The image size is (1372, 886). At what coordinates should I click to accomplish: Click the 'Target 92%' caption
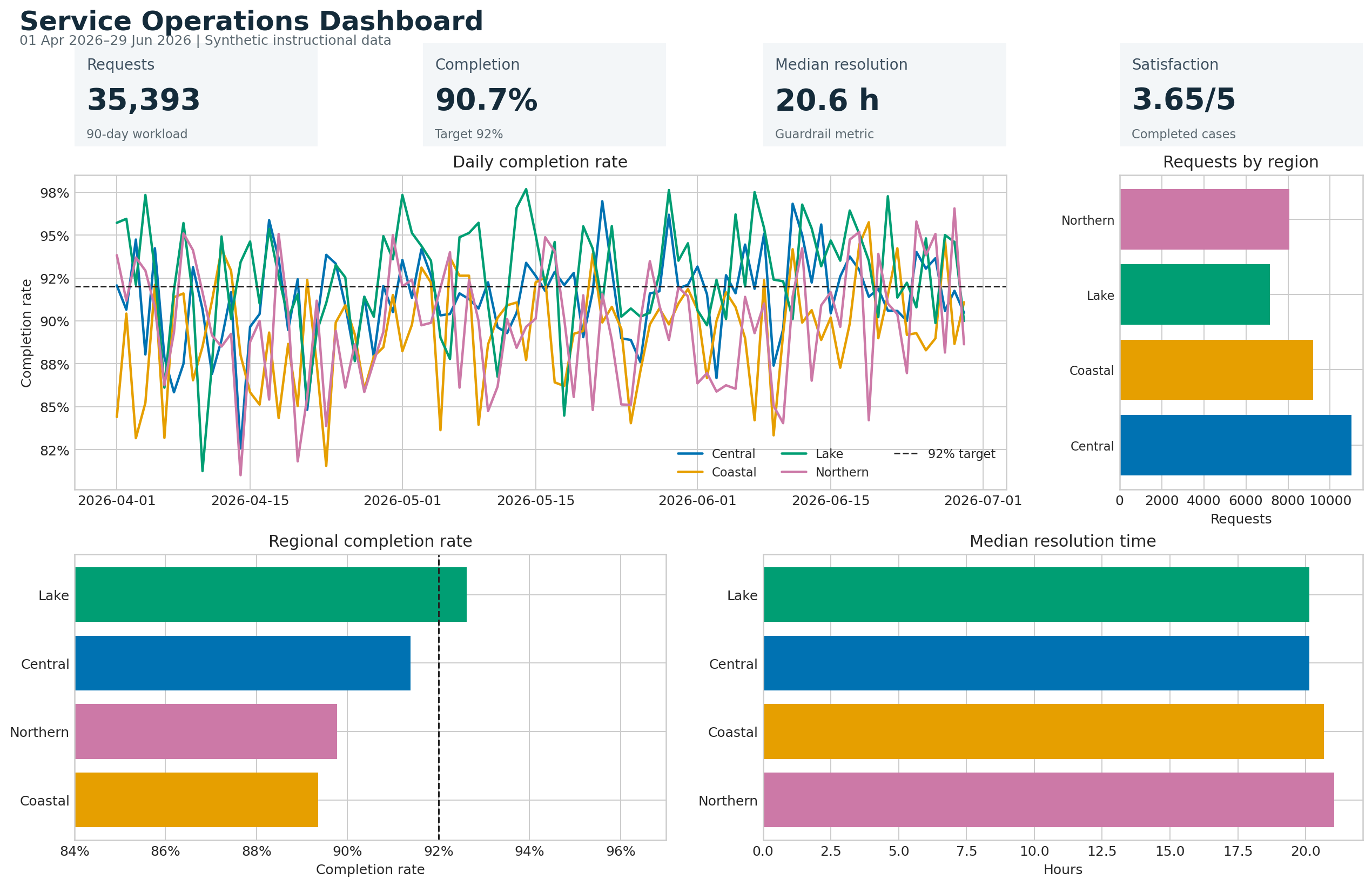tap(468, 134)
